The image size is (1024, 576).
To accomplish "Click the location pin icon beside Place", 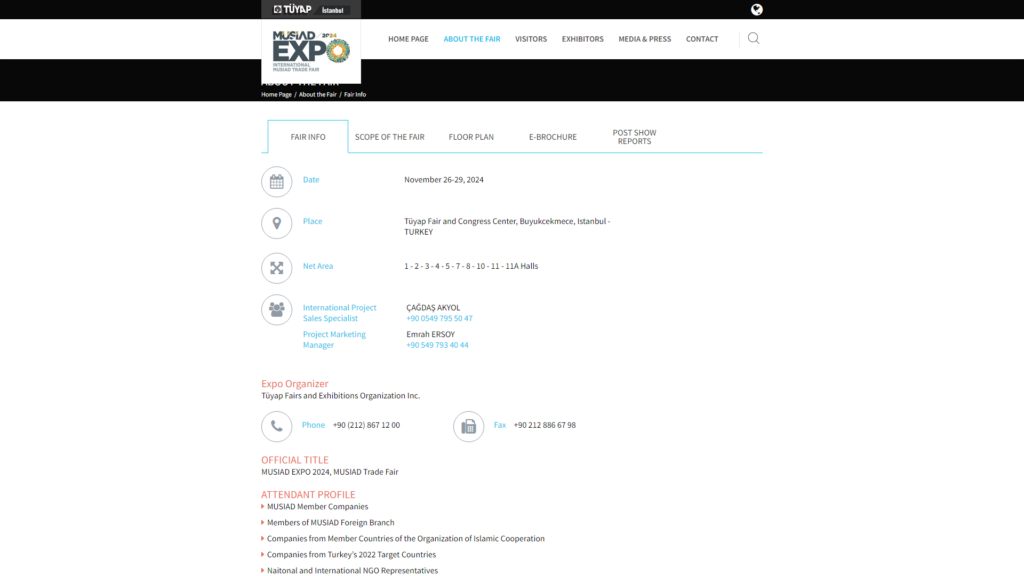I will point(277,223).
